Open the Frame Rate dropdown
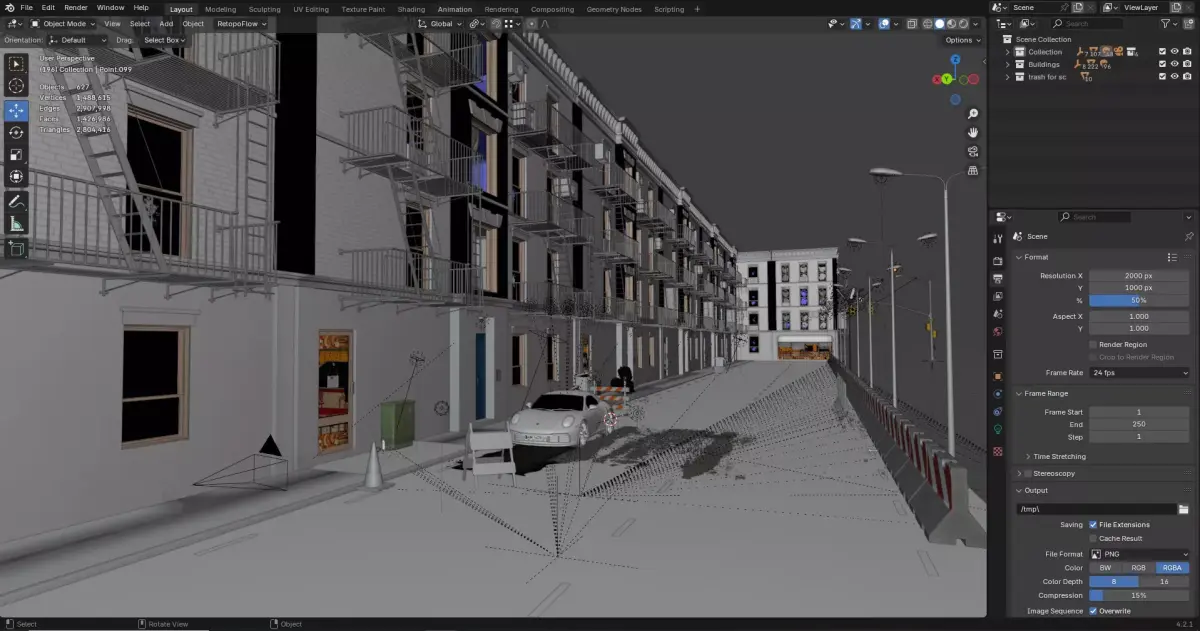 click(1139, 372)
